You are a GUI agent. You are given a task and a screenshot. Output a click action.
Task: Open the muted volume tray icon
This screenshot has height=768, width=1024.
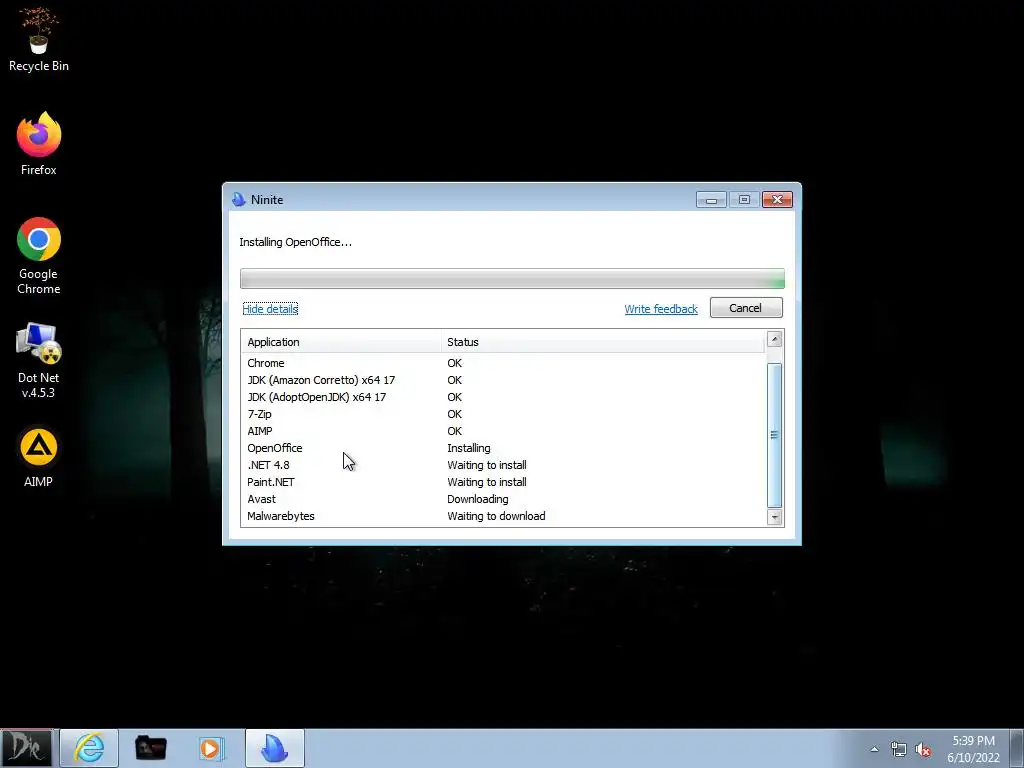click(x=923, y=750)
